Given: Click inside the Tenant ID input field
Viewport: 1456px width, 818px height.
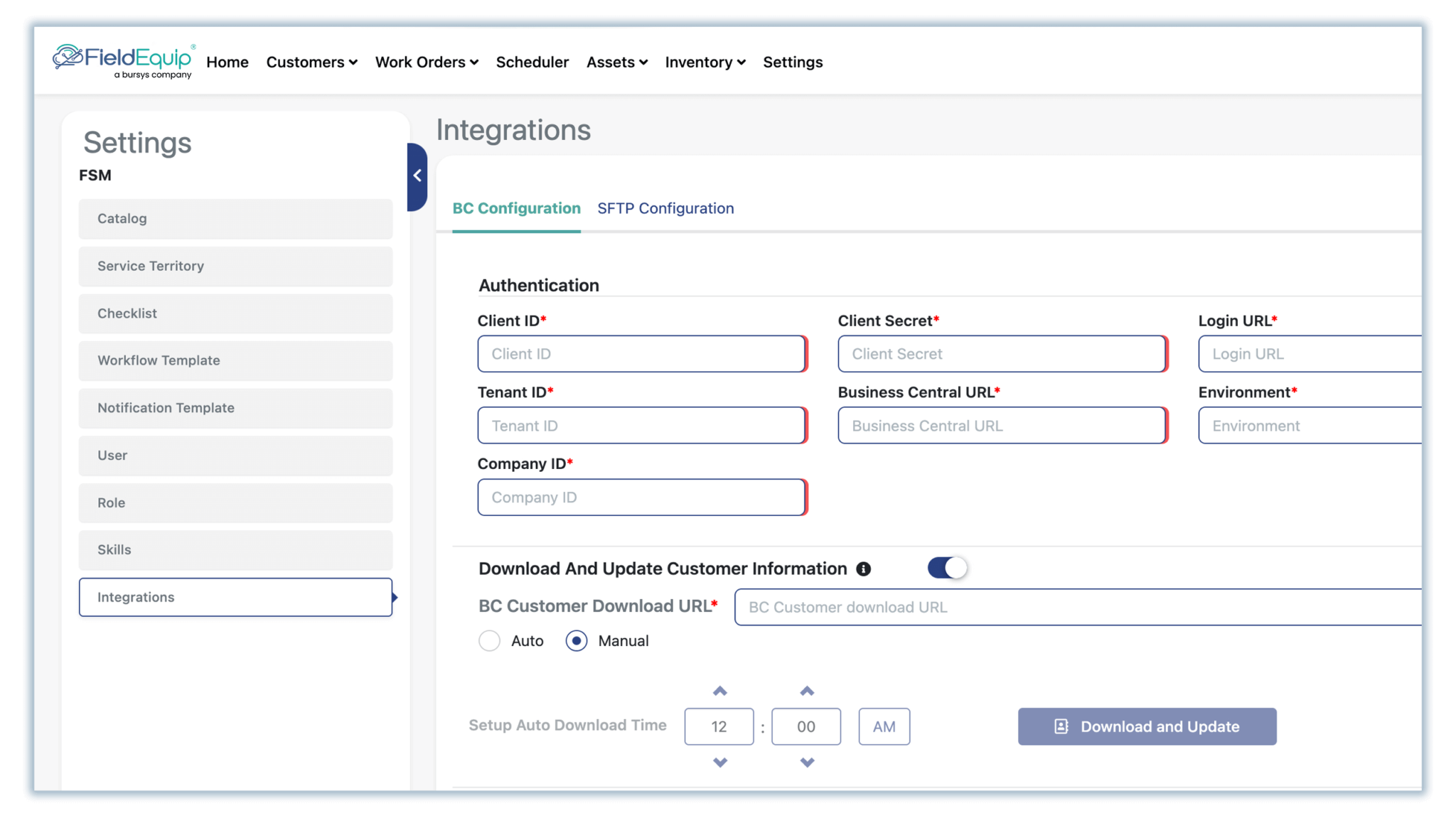Looking at the screenshot, I should point(640,425).
